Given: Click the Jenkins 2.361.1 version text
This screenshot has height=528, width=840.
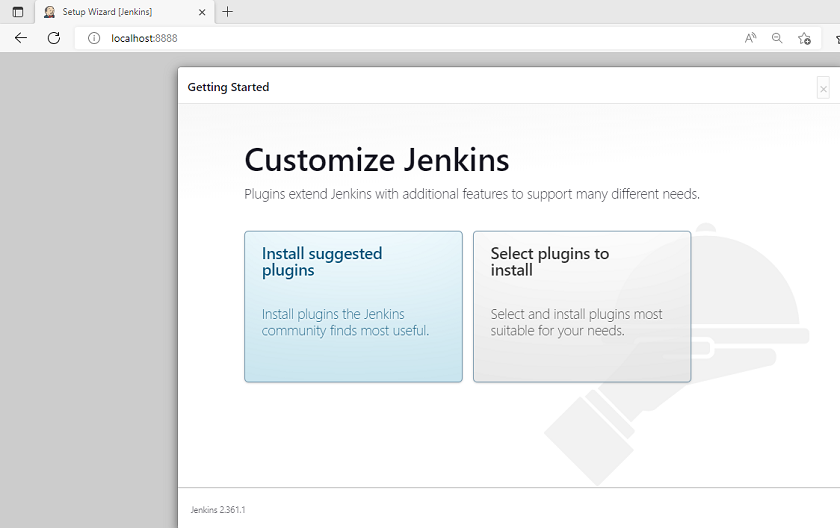Looking at the screenshot, I should point(218,510).
